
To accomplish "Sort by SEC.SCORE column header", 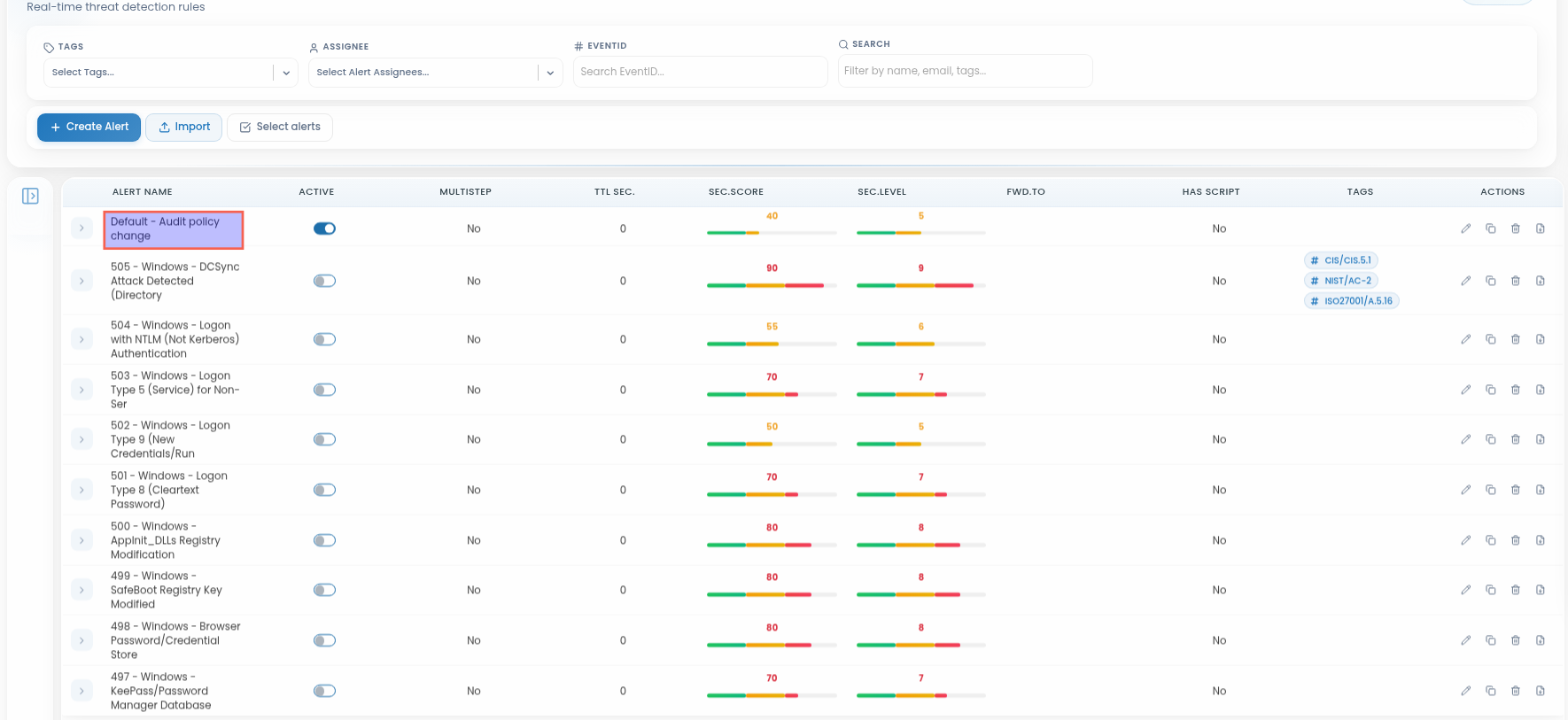I will [735, 191].
